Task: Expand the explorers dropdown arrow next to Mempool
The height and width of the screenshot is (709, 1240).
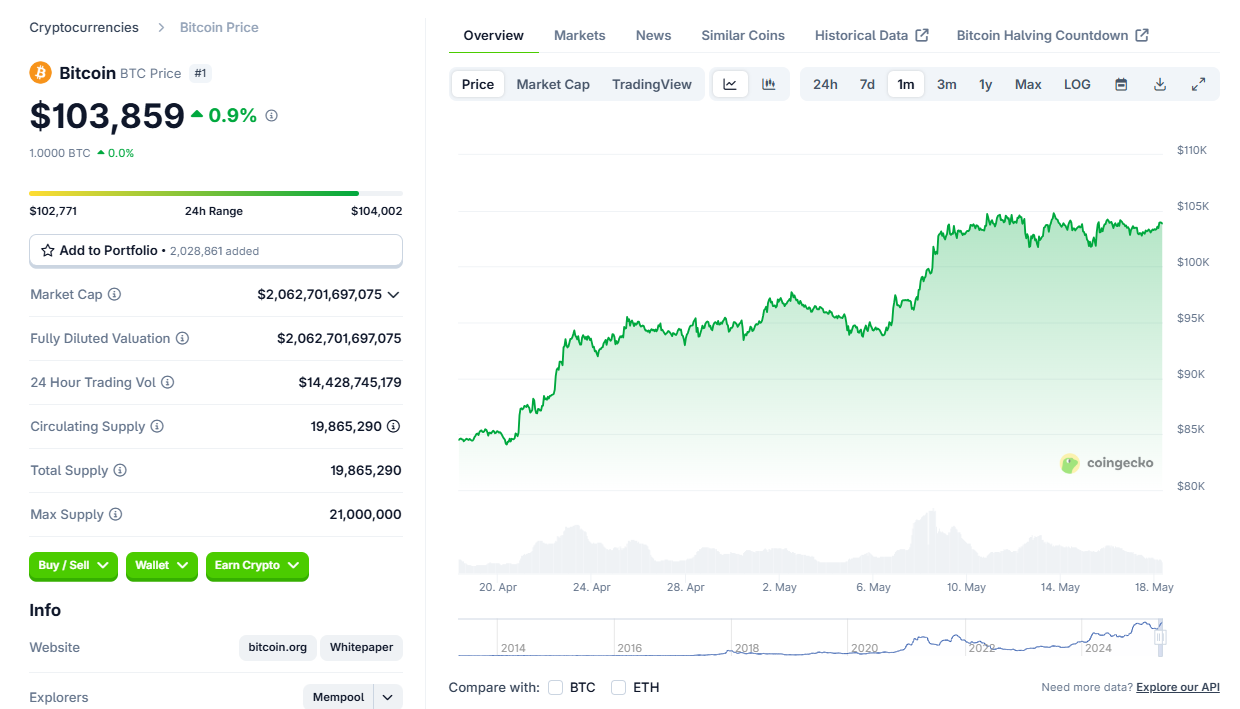Action: (388, 698)
